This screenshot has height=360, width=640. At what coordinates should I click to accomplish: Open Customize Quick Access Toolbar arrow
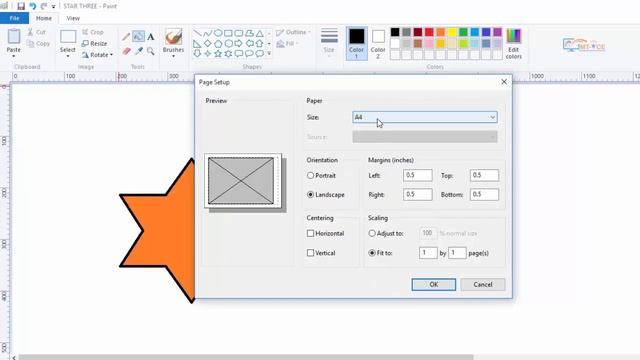(53, 7)
